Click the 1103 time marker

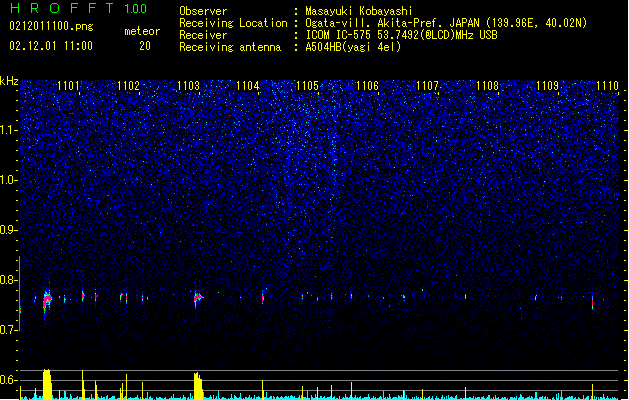coord(188,85)
